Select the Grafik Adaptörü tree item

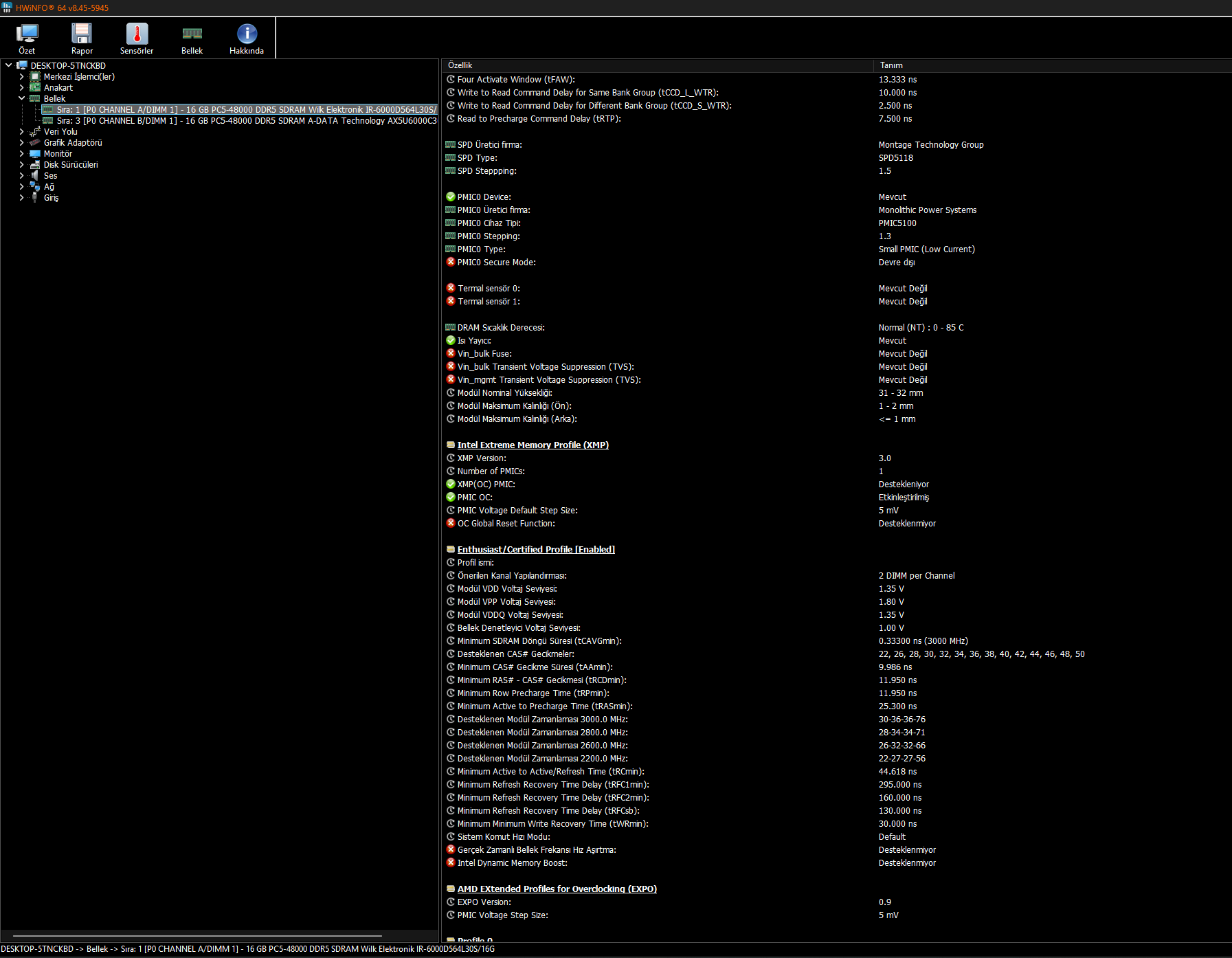click(73, 142)
